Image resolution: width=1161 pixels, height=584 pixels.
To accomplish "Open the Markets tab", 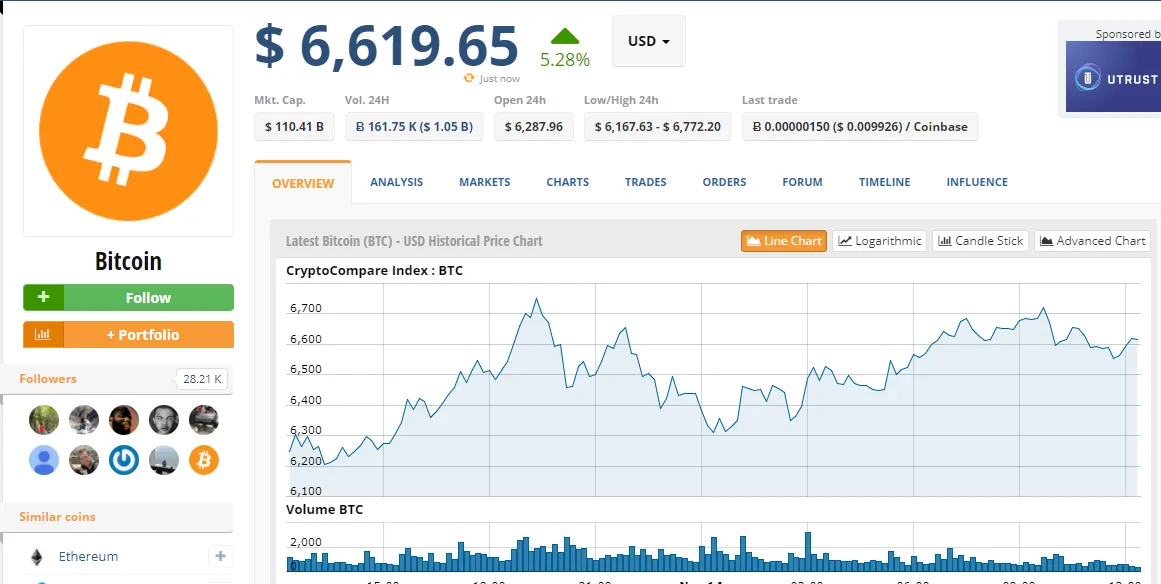I will click(x=484, y=182).
